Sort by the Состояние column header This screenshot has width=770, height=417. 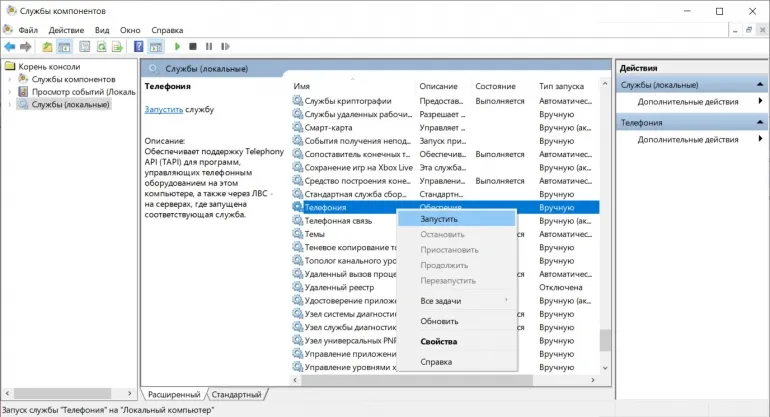496,86
